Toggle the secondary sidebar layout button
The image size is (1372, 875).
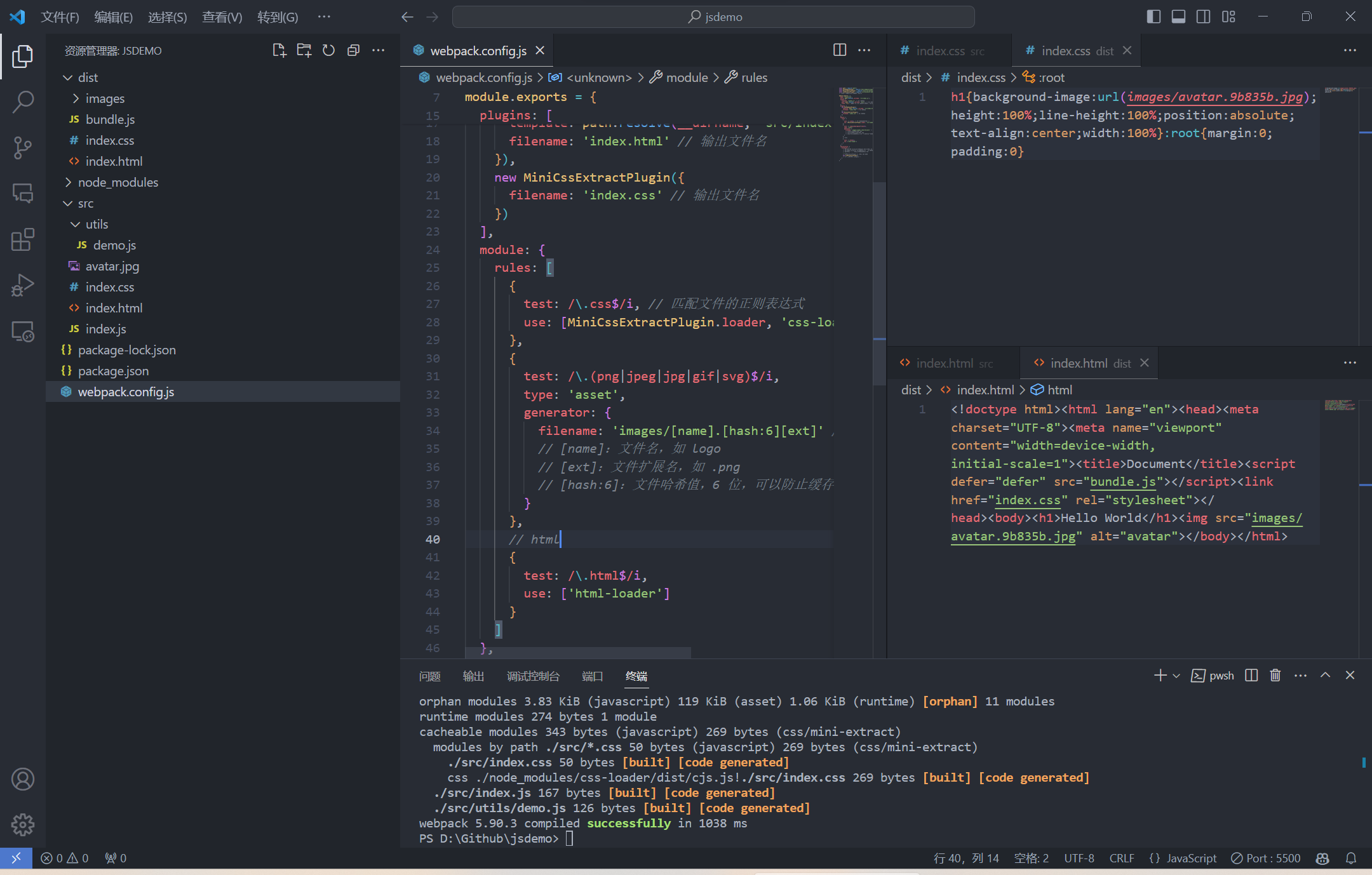point(1203,17)
